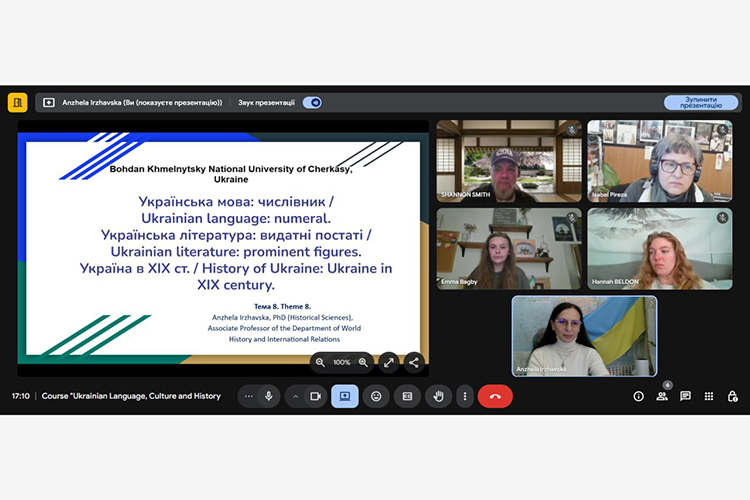Open more options three-dot menu
The image size is (750, 500).
464,396
